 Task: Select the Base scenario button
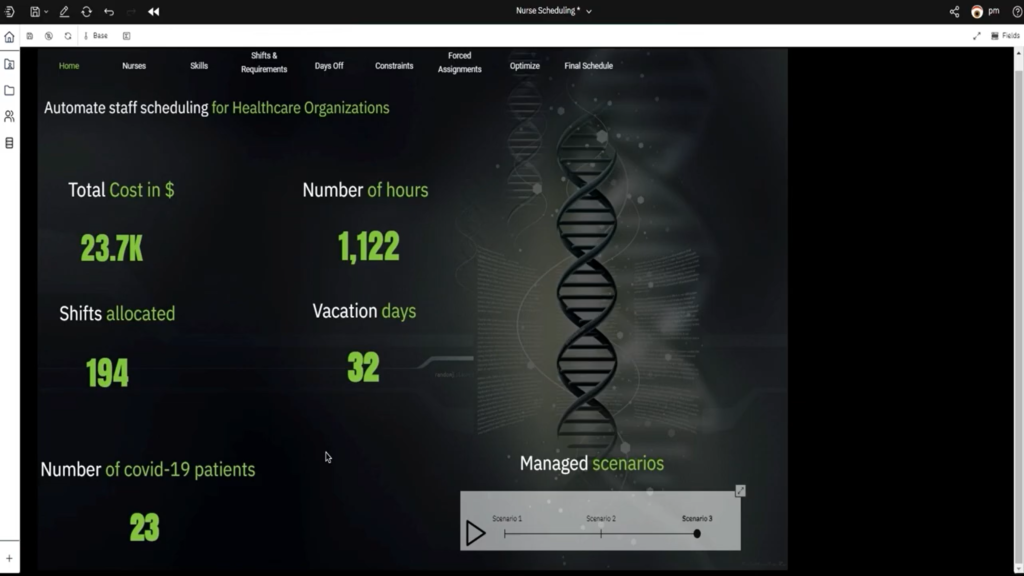coord(96,36)
